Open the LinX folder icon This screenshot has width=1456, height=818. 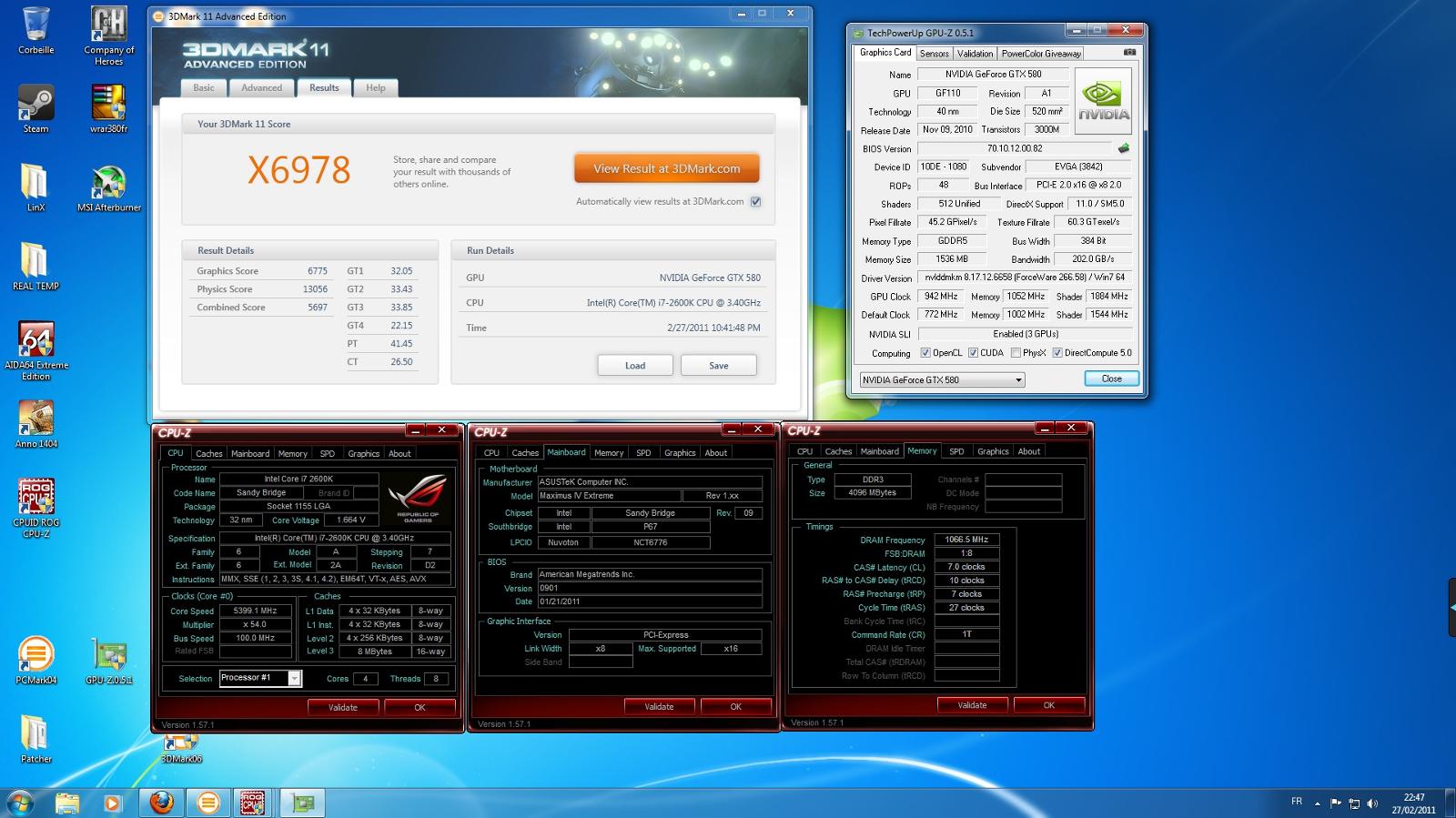tap(35, 187)
